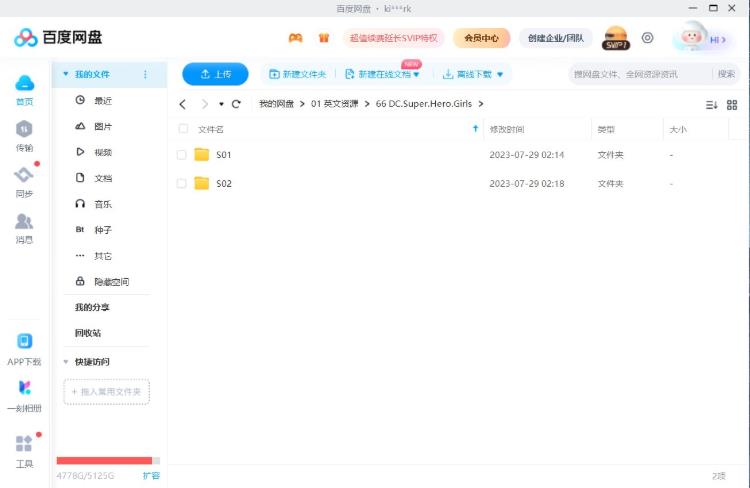The image size is (750, 488).
Task: Click the 扩容 expand storage link
Action: point(151,476)
